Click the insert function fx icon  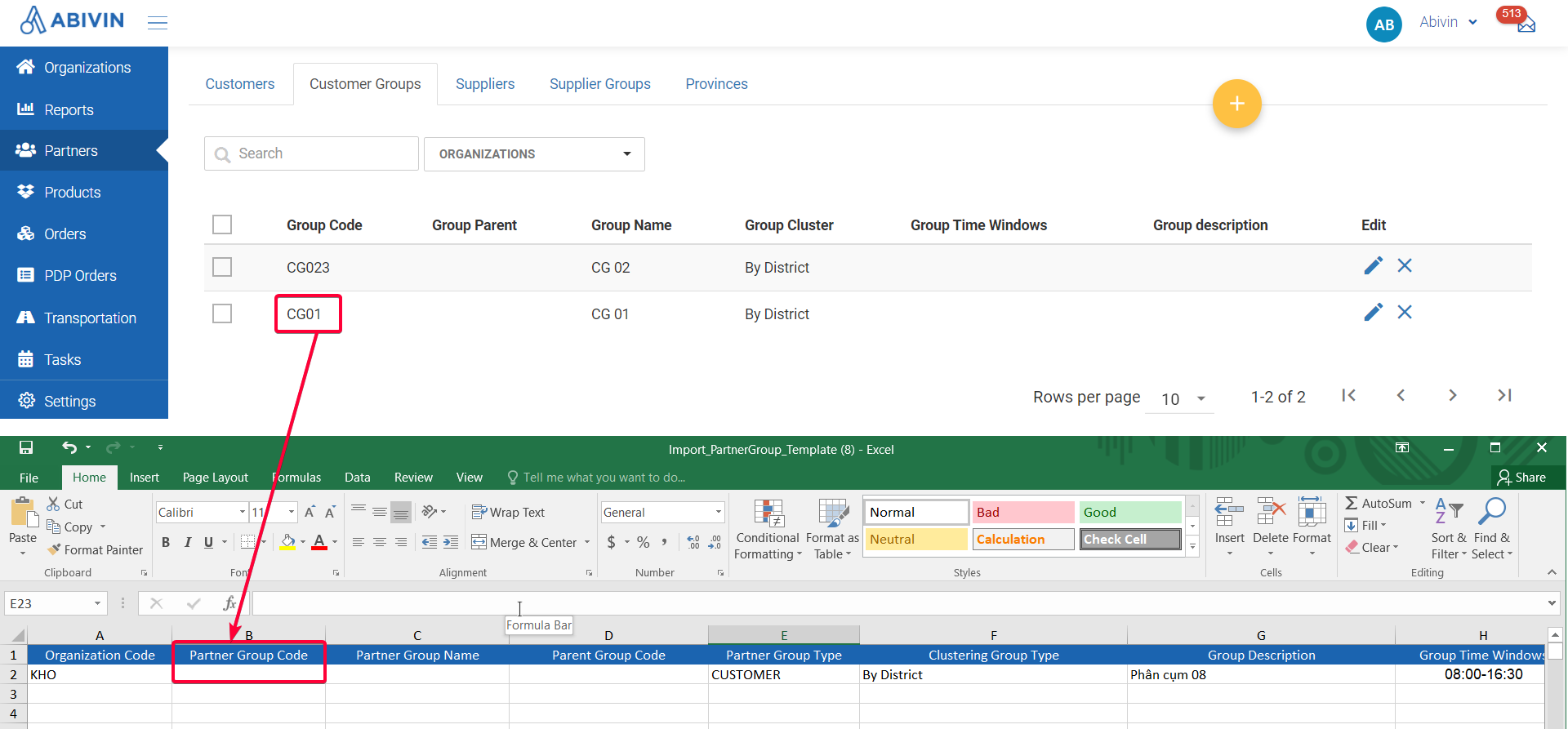coord(229,603)
